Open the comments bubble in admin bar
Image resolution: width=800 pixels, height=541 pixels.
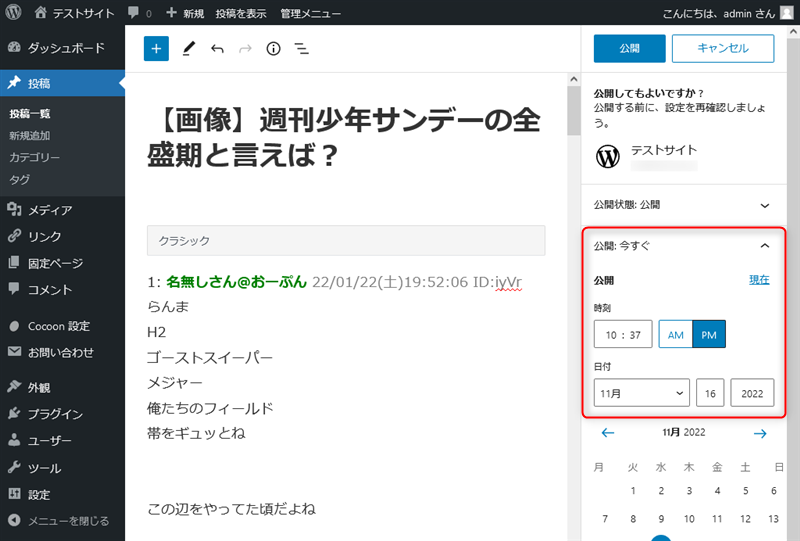(139, 13)
